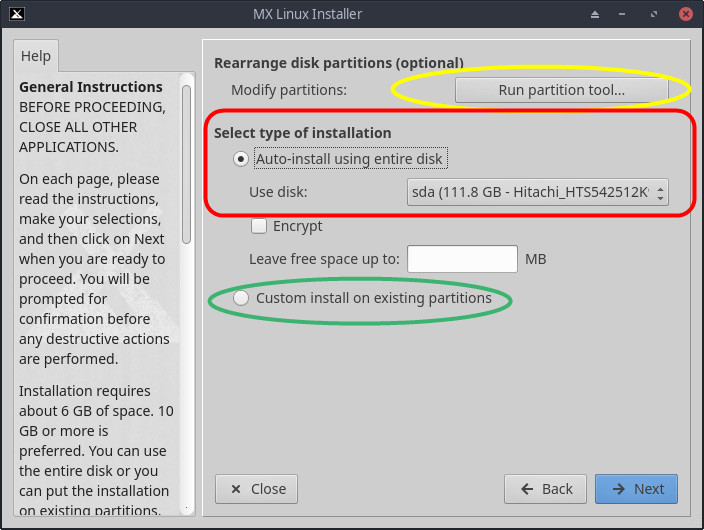The height and width of the screenshot is (530, 704).
Task: Click the General Instructions heading
Action: coord(91,87)
